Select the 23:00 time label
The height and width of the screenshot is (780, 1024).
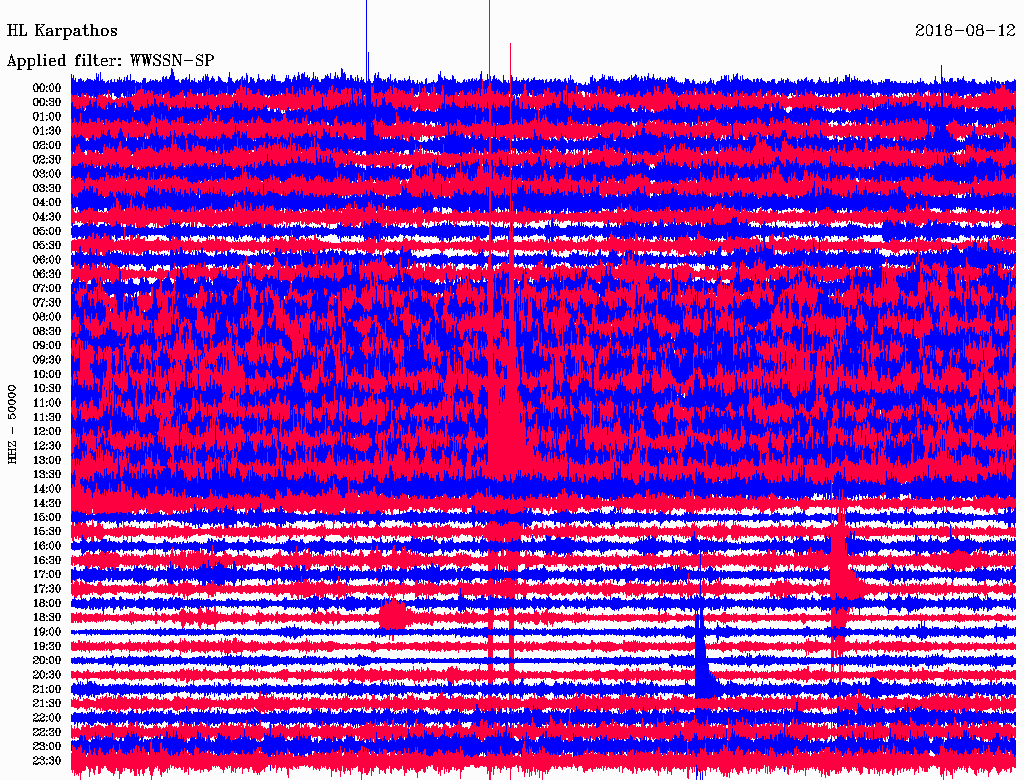tap(47, 747)
